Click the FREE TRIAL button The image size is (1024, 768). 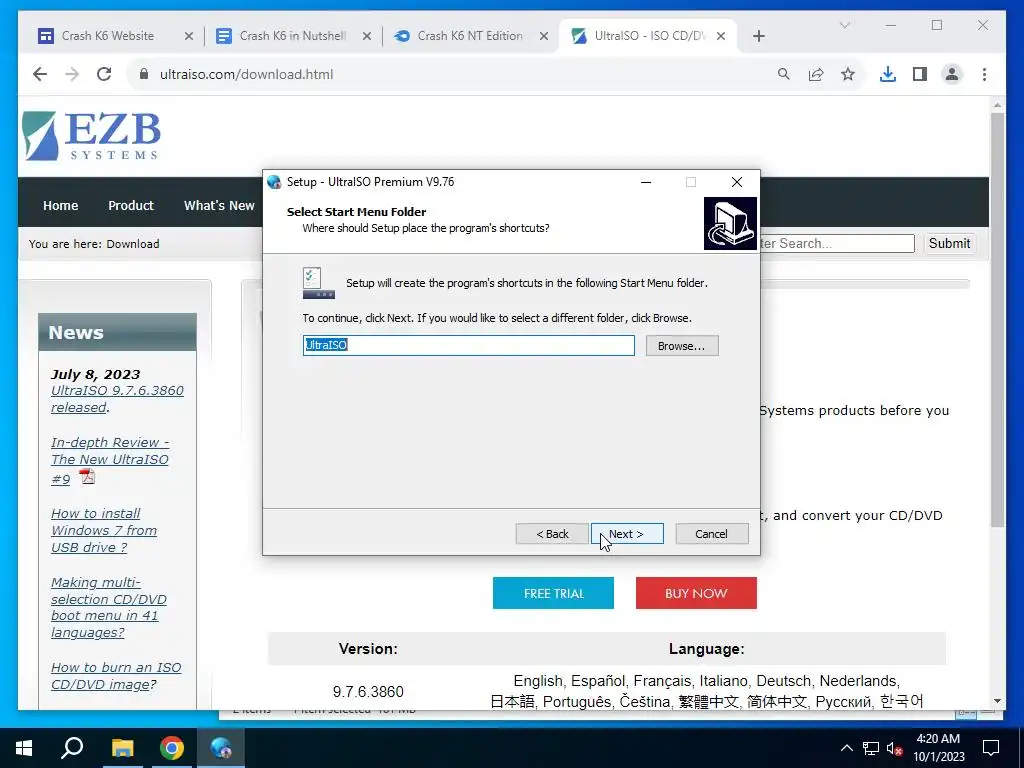coord(553,593)
